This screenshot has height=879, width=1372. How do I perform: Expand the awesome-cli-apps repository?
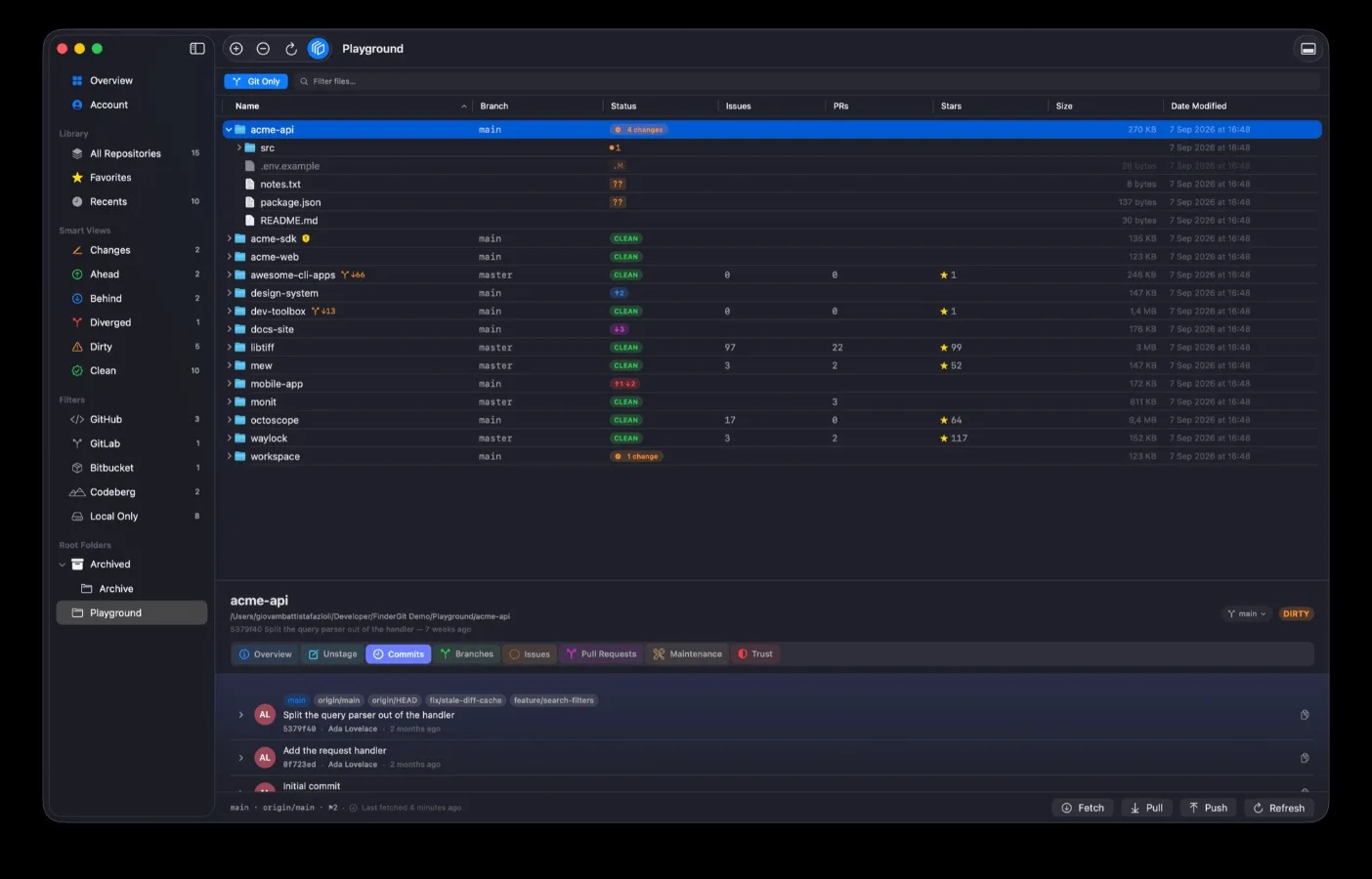[x=230, y=275]
